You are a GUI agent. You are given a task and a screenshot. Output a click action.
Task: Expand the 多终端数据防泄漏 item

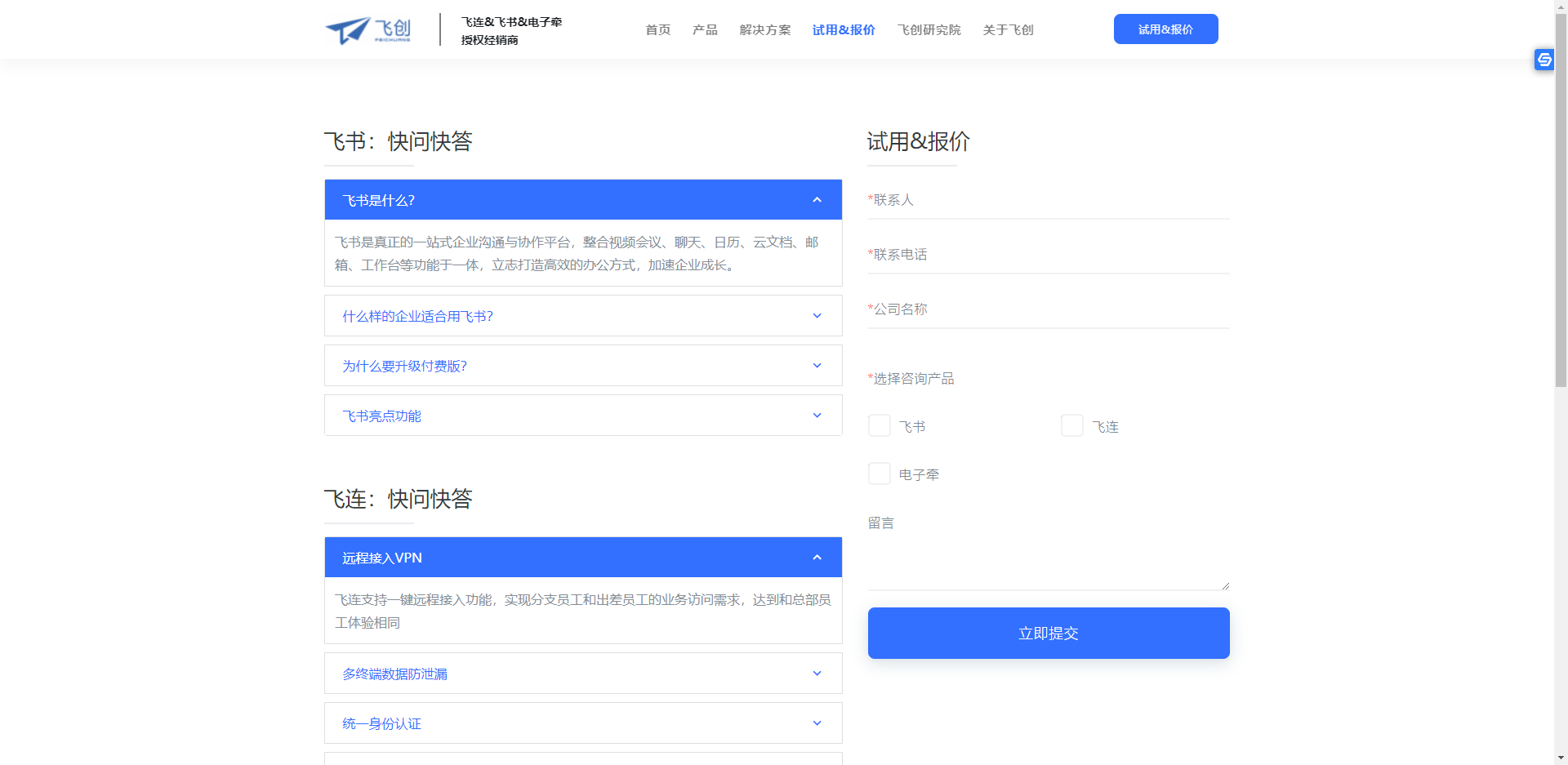point(395,674)
